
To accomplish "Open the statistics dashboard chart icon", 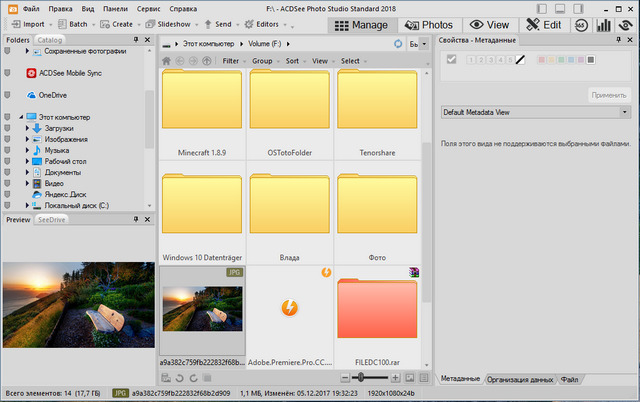I will [x=606, y=23].
